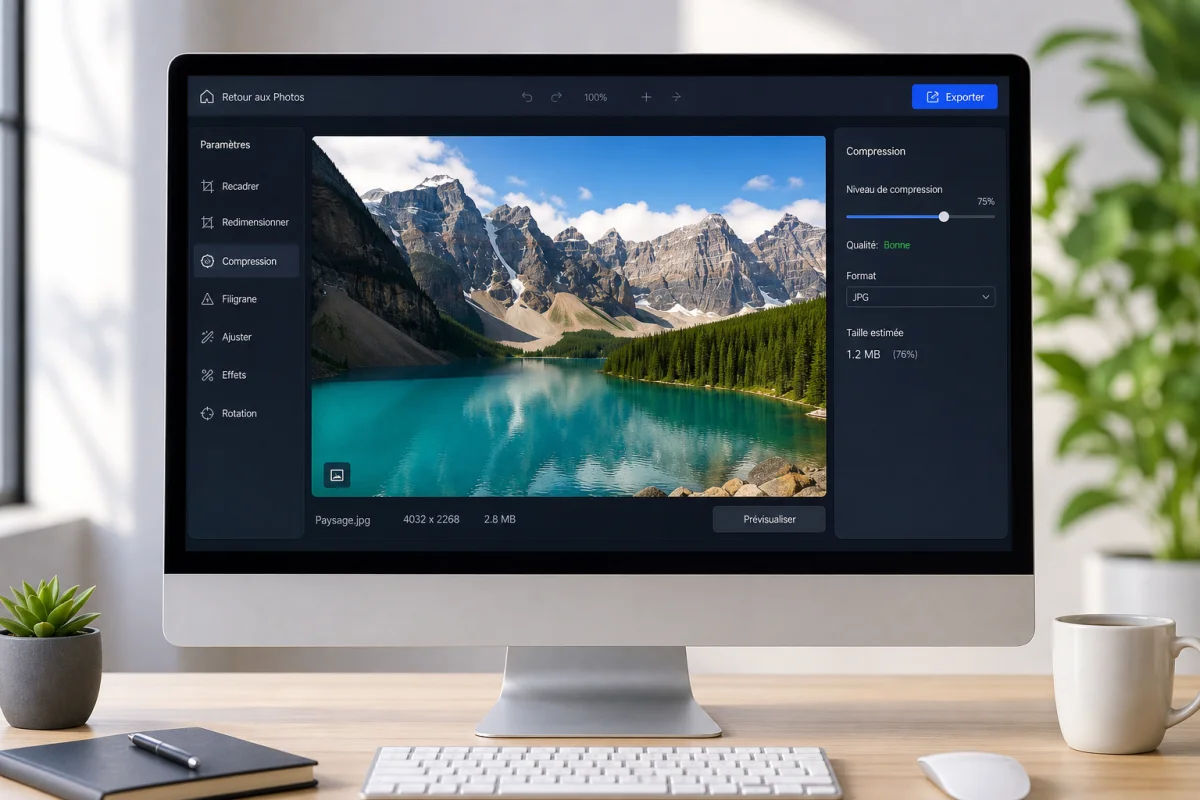Image resolution: width=1200 pixels, height=800 pixels.
Task: Select the Compression menu entry
Action: click(246, 261)
